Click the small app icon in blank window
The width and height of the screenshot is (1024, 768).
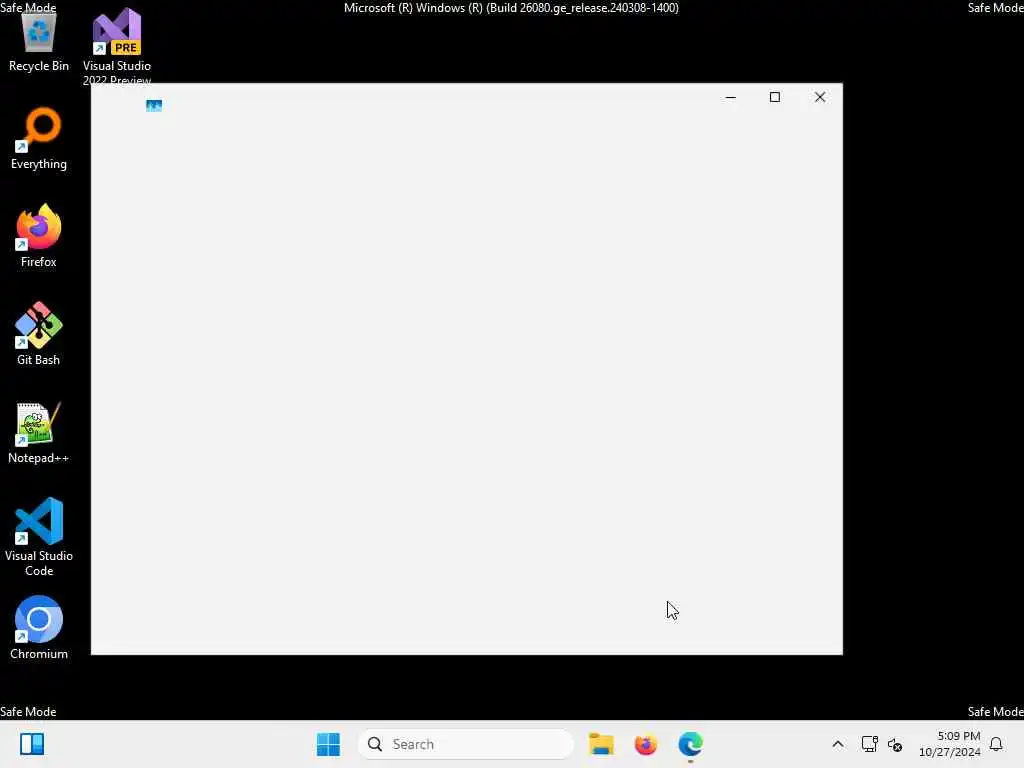point(153,106)
